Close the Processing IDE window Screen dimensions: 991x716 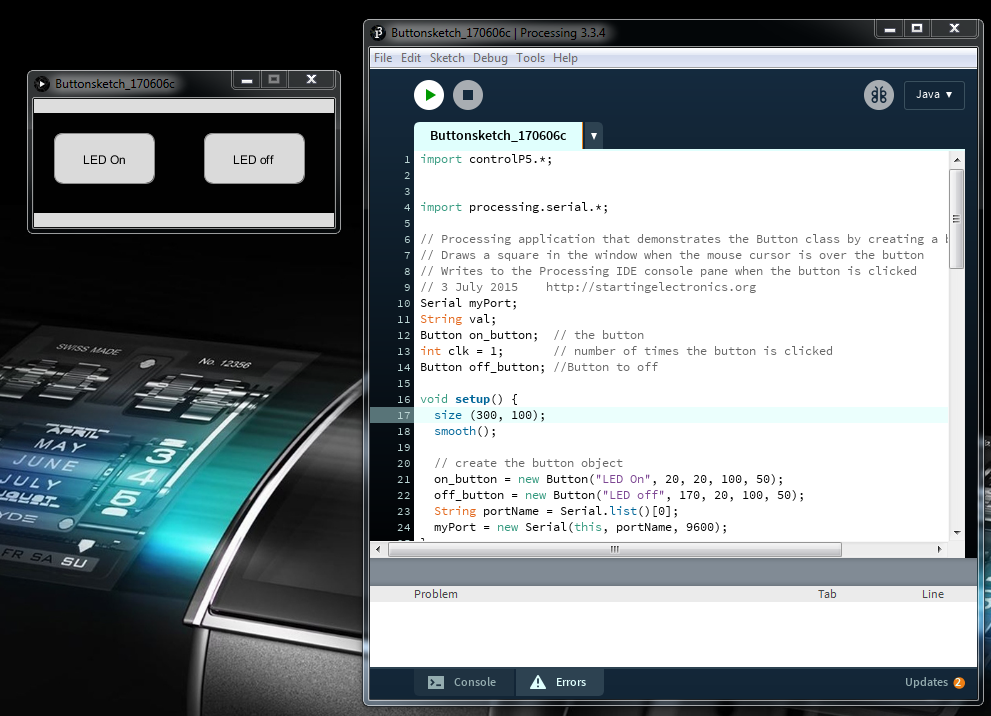(954, 29)
